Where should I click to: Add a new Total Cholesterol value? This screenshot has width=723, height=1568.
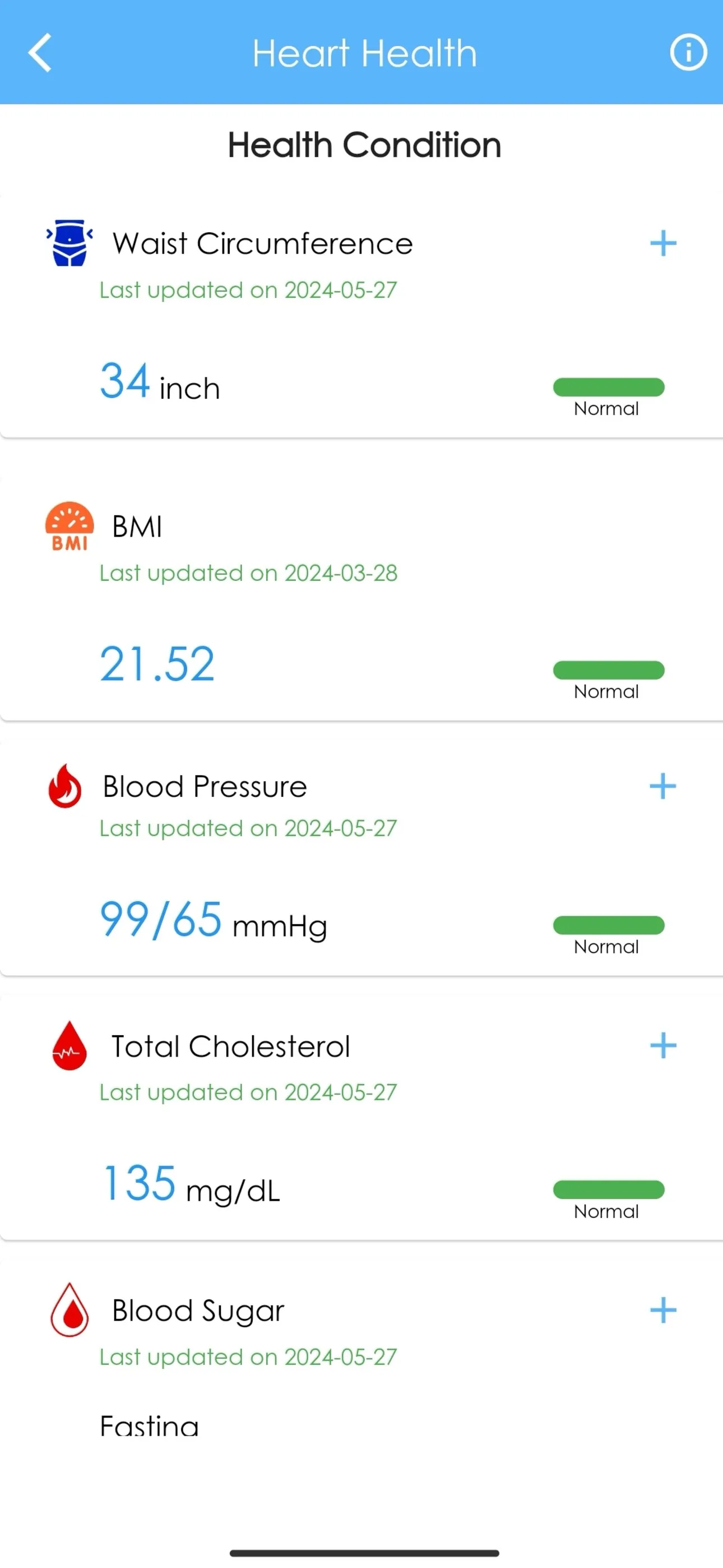(664, 1046)
